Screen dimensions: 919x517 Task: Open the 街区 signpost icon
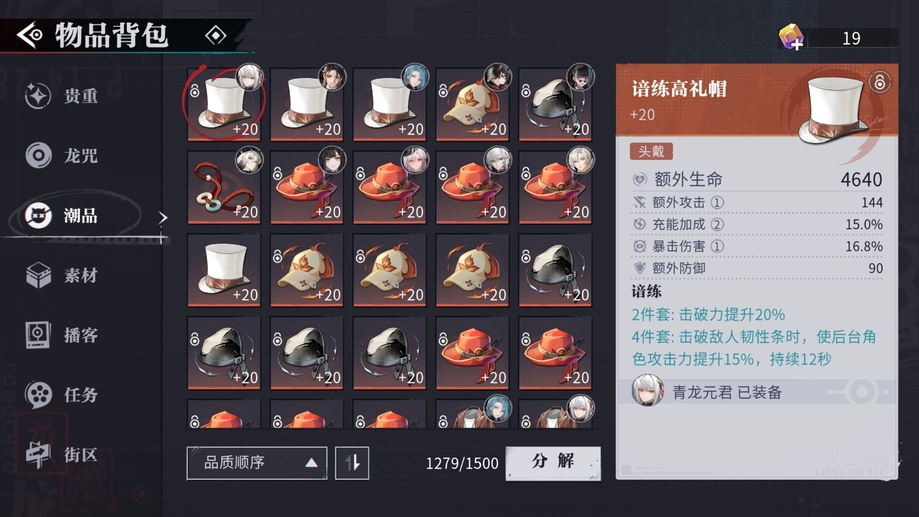38,454
